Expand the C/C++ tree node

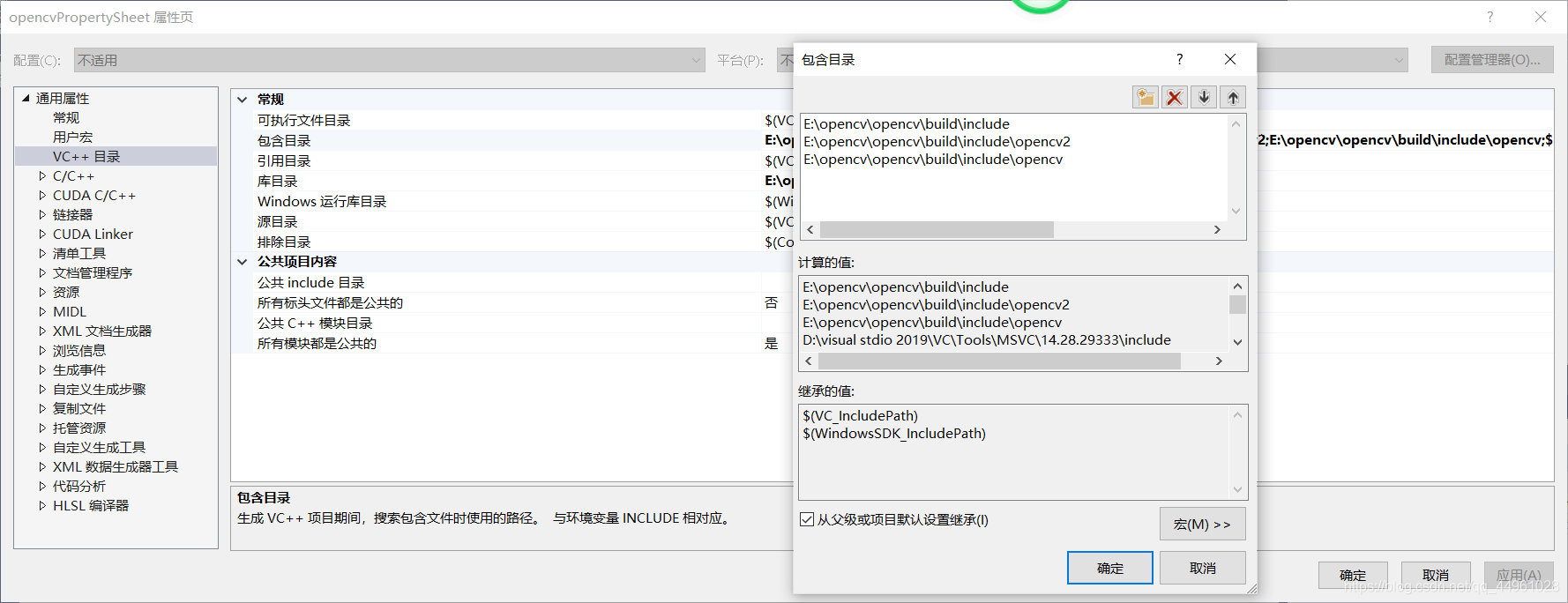click(42, 175)
